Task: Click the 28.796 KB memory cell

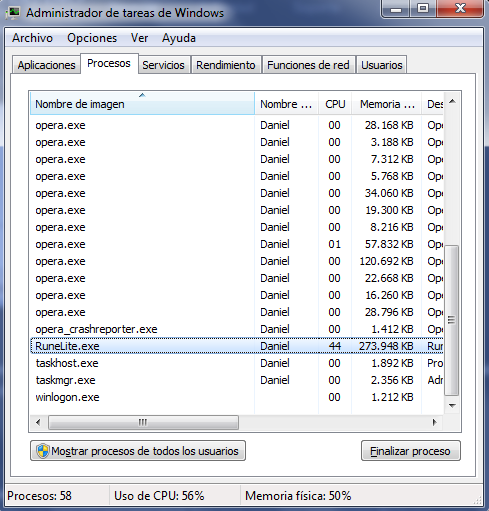Action: point(389,312)
